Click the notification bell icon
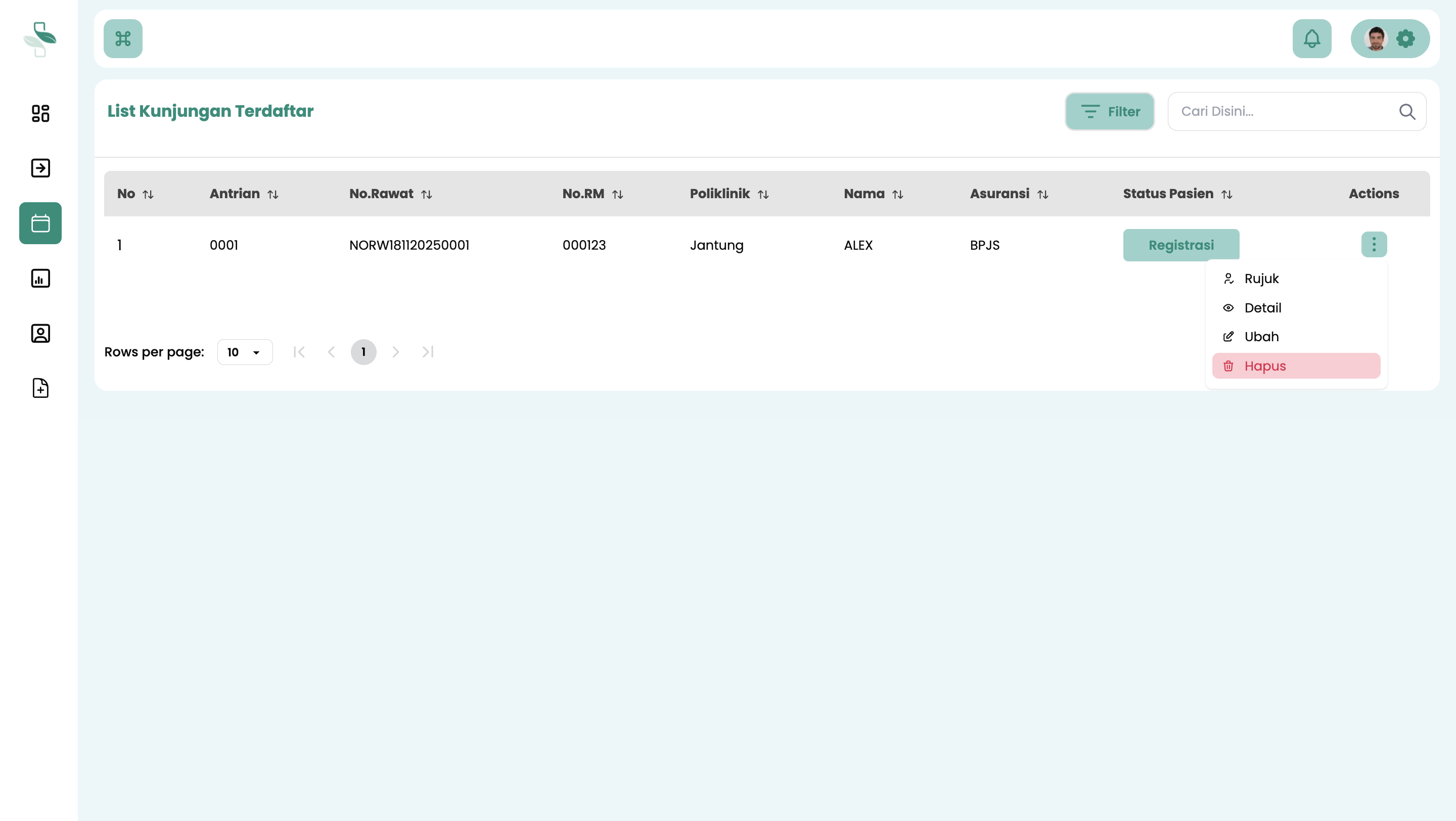Screen dimensions: 1456x821 1311,38
